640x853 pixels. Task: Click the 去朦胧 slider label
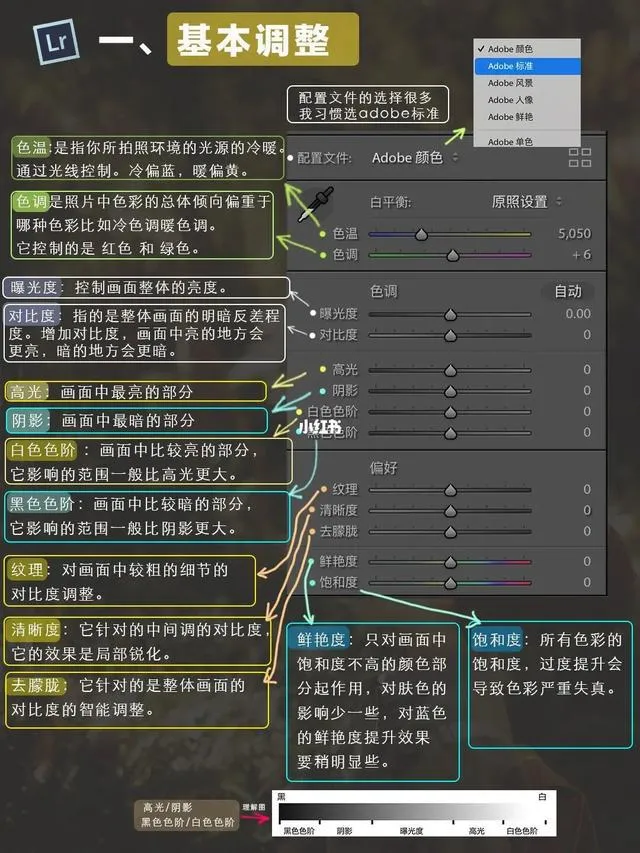coord(338,531)
